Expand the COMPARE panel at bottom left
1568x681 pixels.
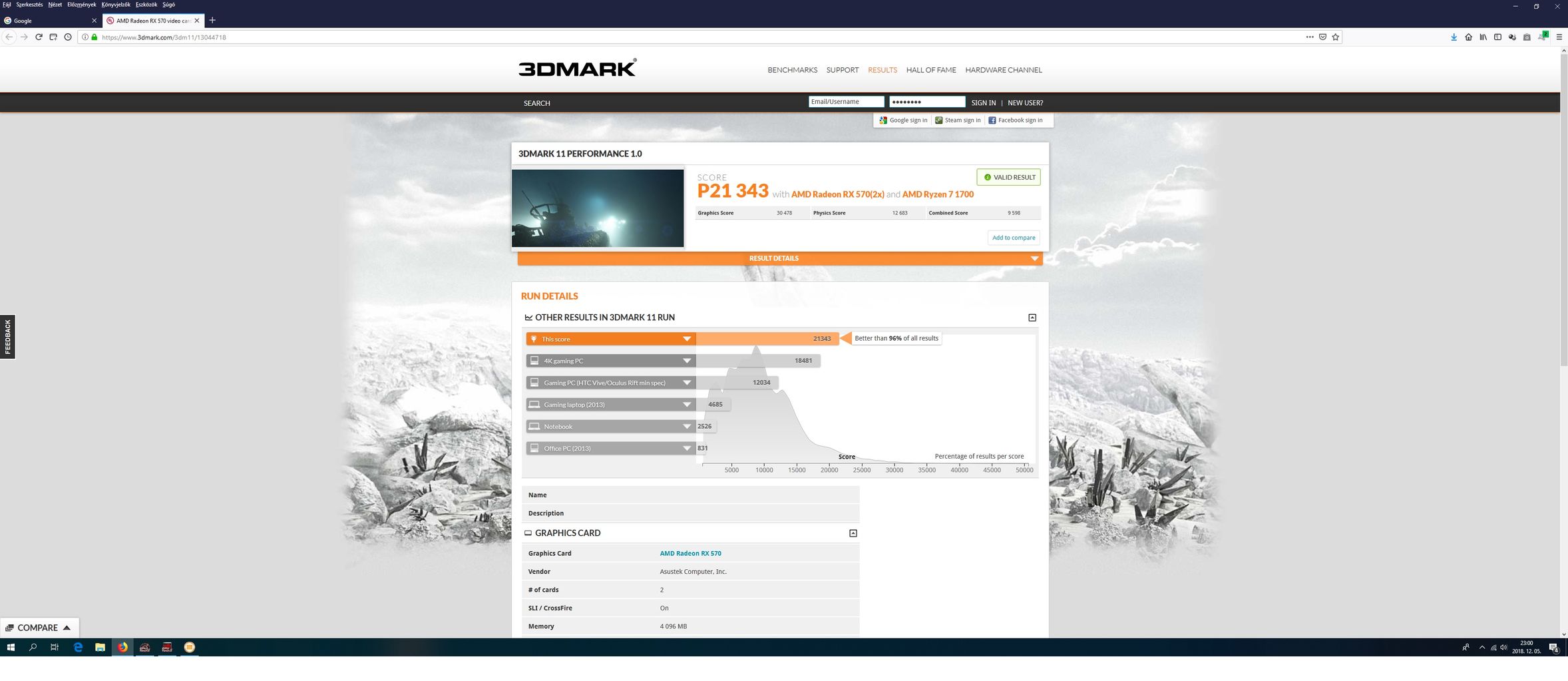[x=39, y=628]
